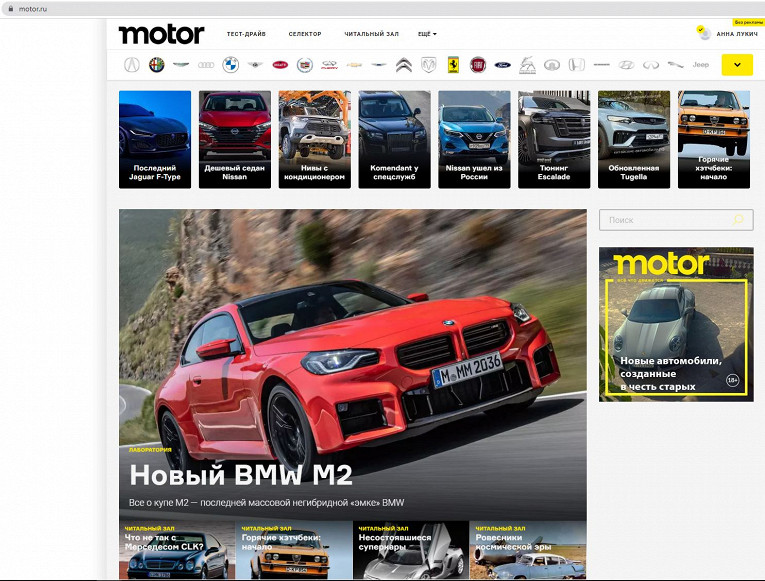Open Komendant у спецслужб story card
Viewport: 765px width, 581px height.
(x=394, y=140)
